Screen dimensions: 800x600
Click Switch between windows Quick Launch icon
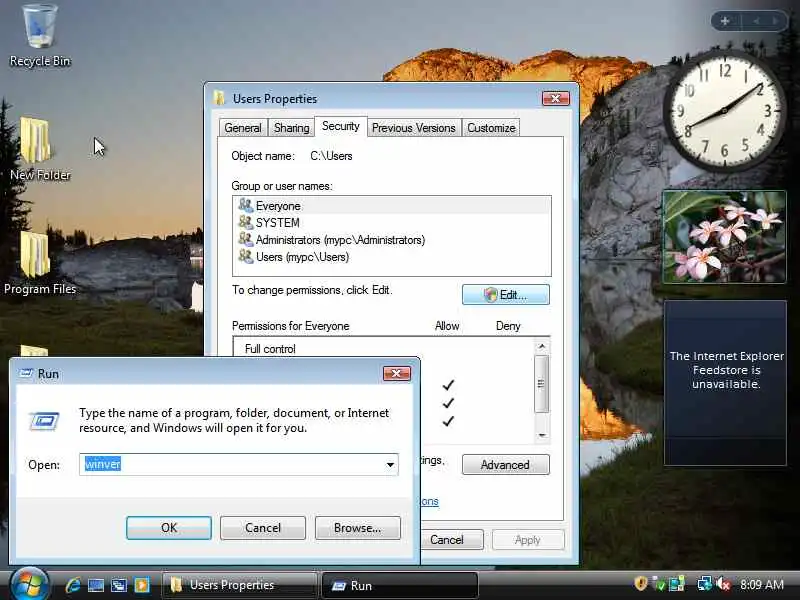[x=119, y=585]
